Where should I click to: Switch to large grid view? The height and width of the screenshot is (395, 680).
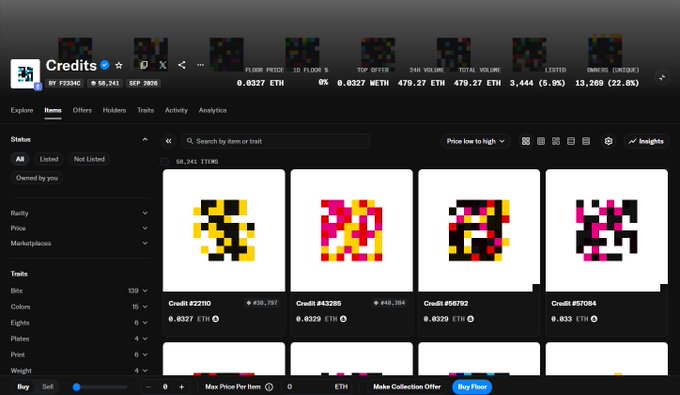click(526, 141)
